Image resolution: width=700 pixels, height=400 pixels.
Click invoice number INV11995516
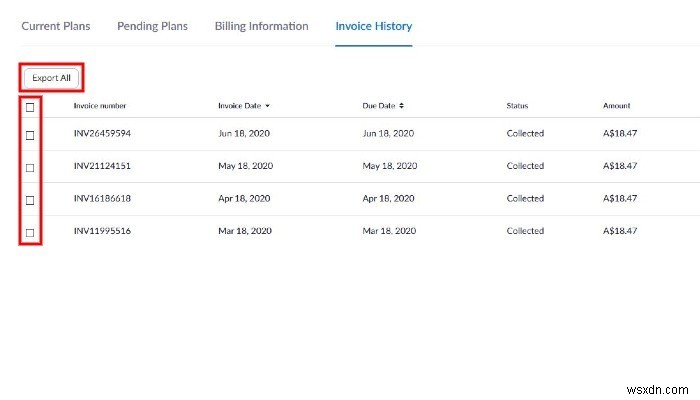pyautogui.click(x=102, y=231)
